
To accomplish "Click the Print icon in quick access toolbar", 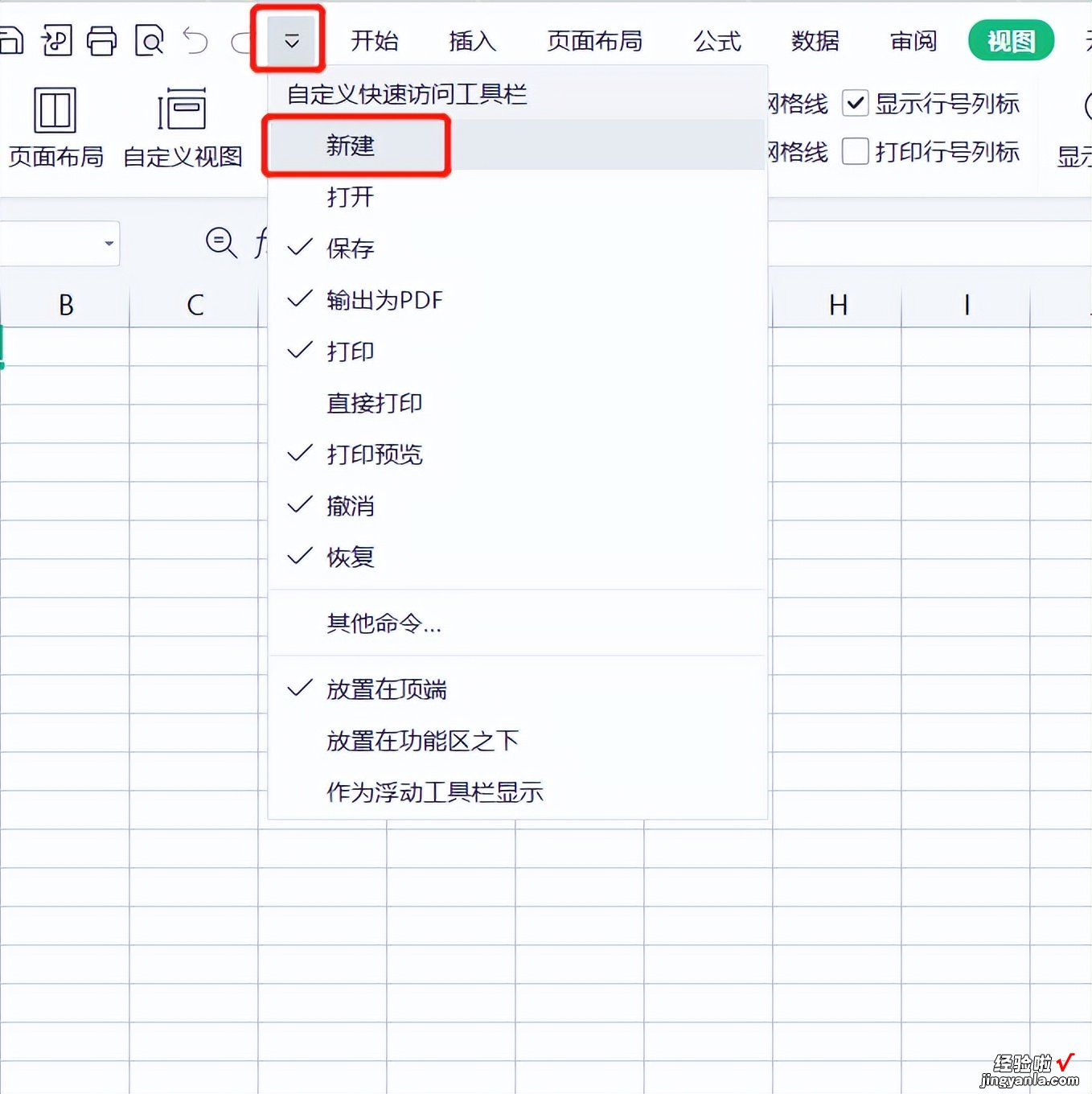I will [102, 40].
